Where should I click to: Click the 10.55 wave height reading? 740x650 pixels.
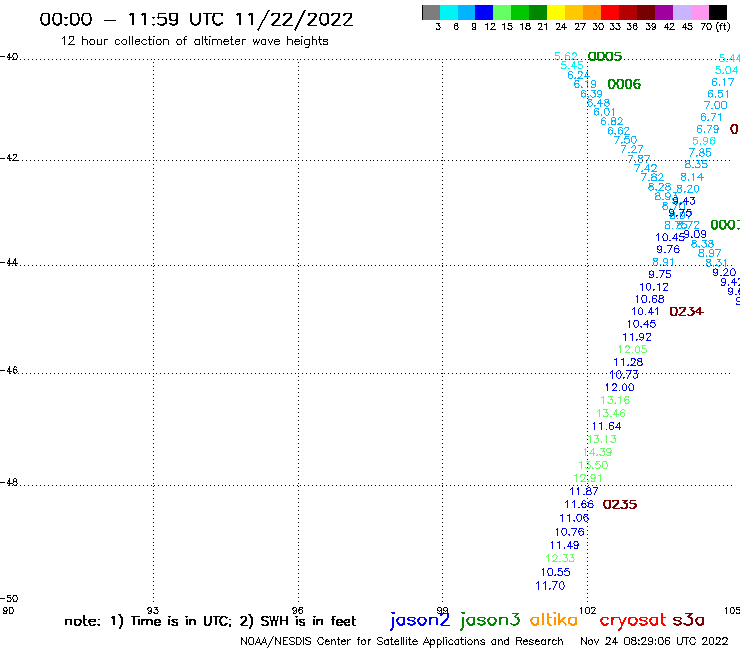coord(555,573)
